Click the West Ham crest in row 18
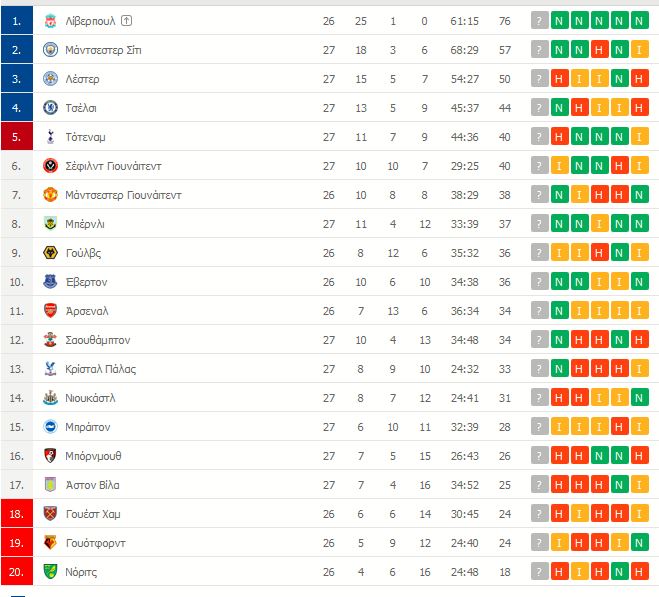Screen dimensions: 659x597 coord(50,513)
